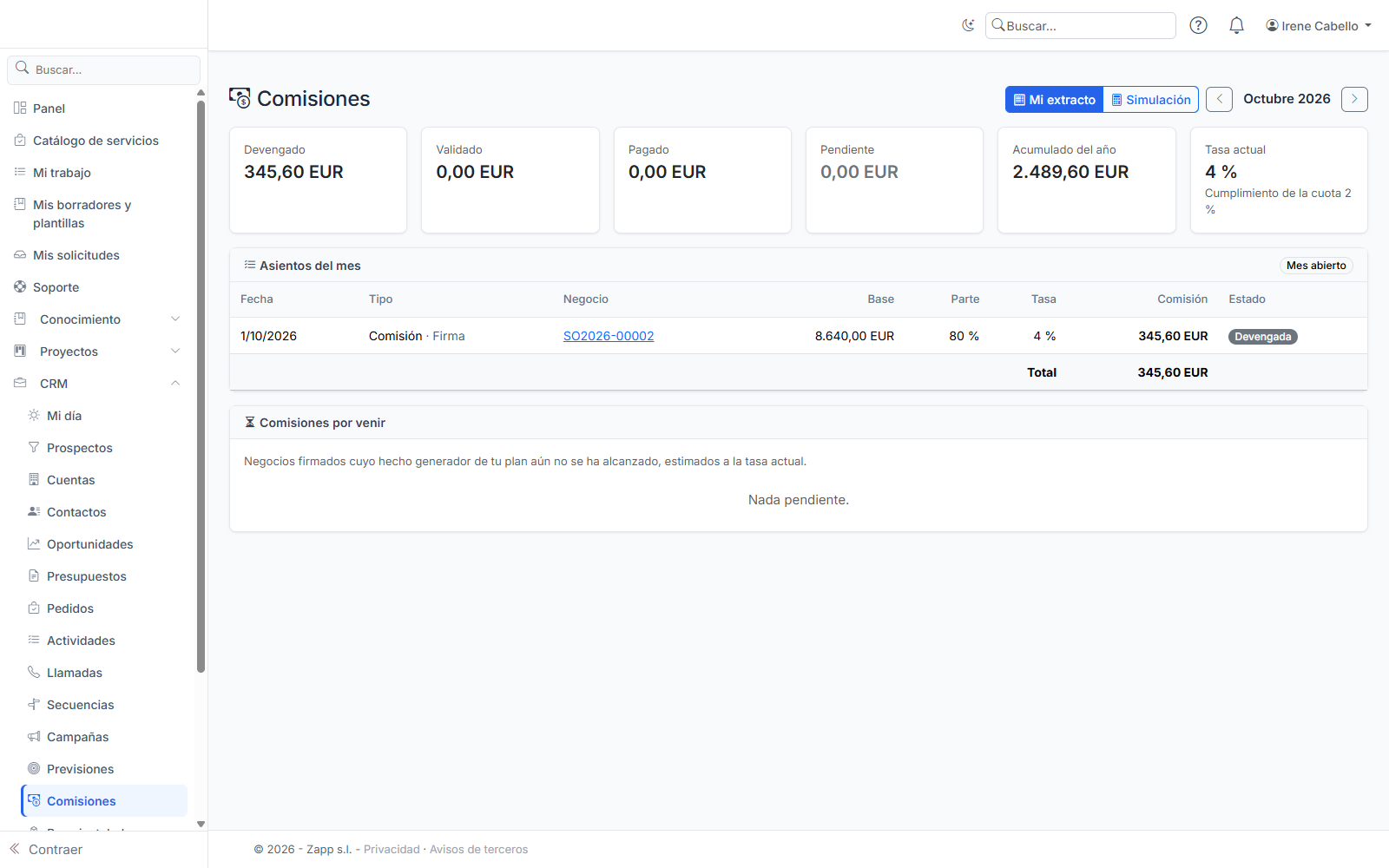Switch to Simulación view

tap(1151, 99)
